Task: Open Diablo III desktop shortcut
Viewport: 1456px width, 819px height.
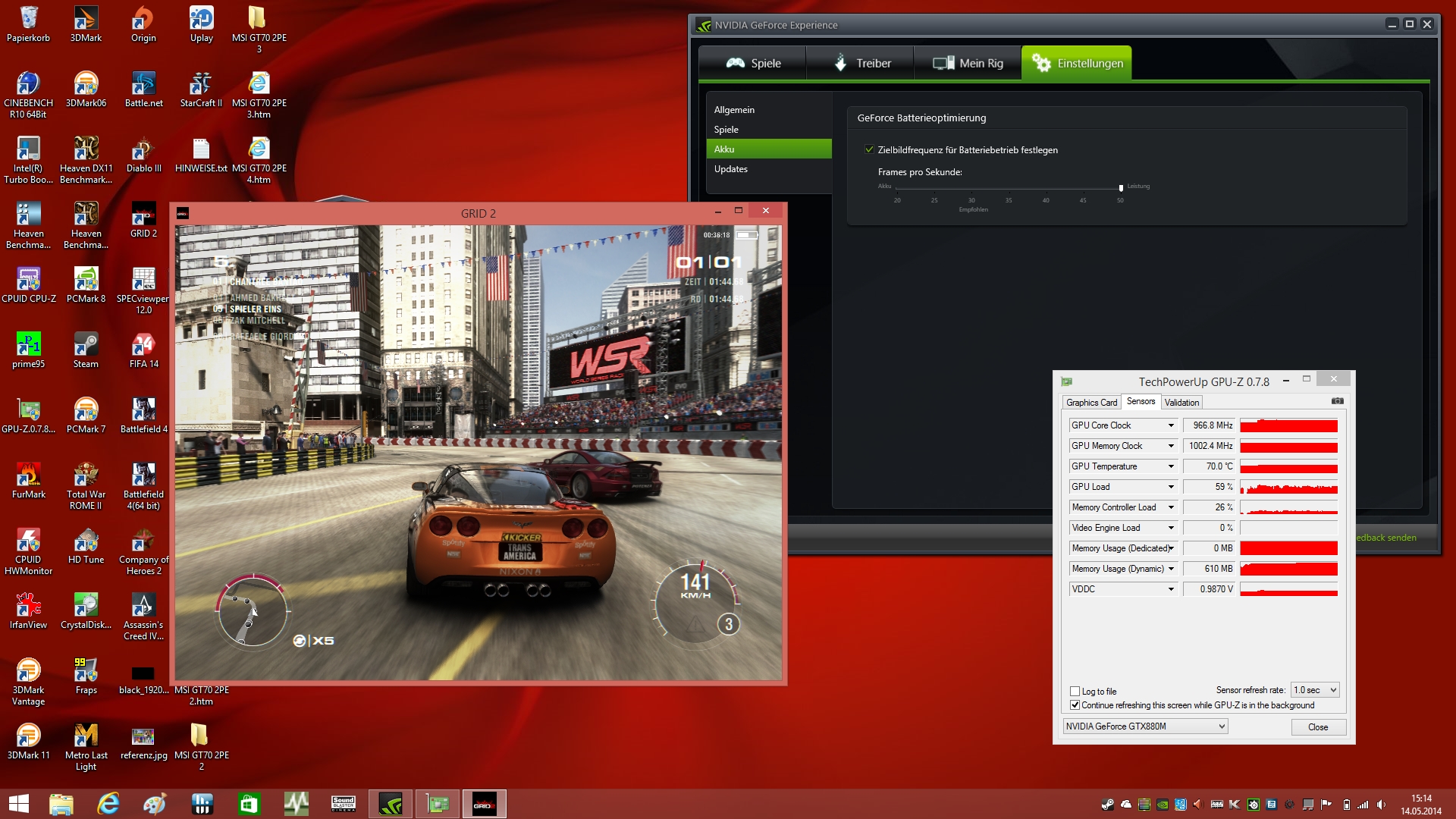Action: click(x=143, y=154)
